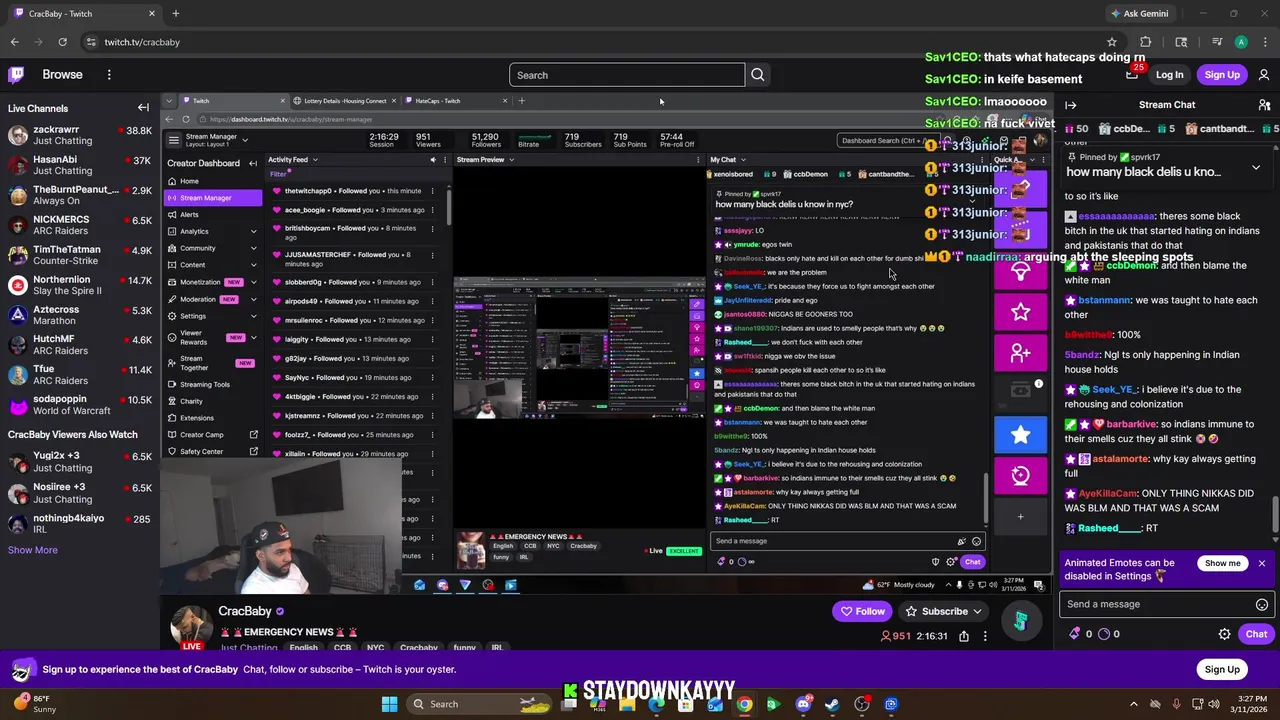Open HasanAbi channel in sidebar
This screenshot has height=720, width=1280.
click(x=79, y=165)
